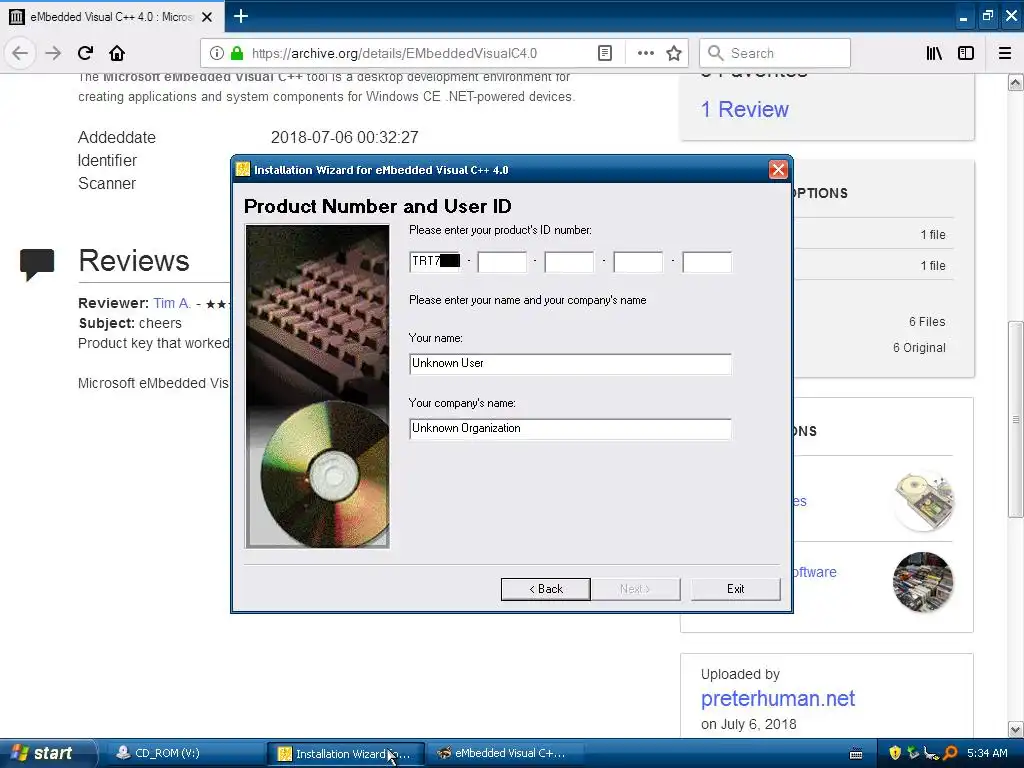Click the magnifier tray icon
The image size is (1024, 768).
pos(950,753)
